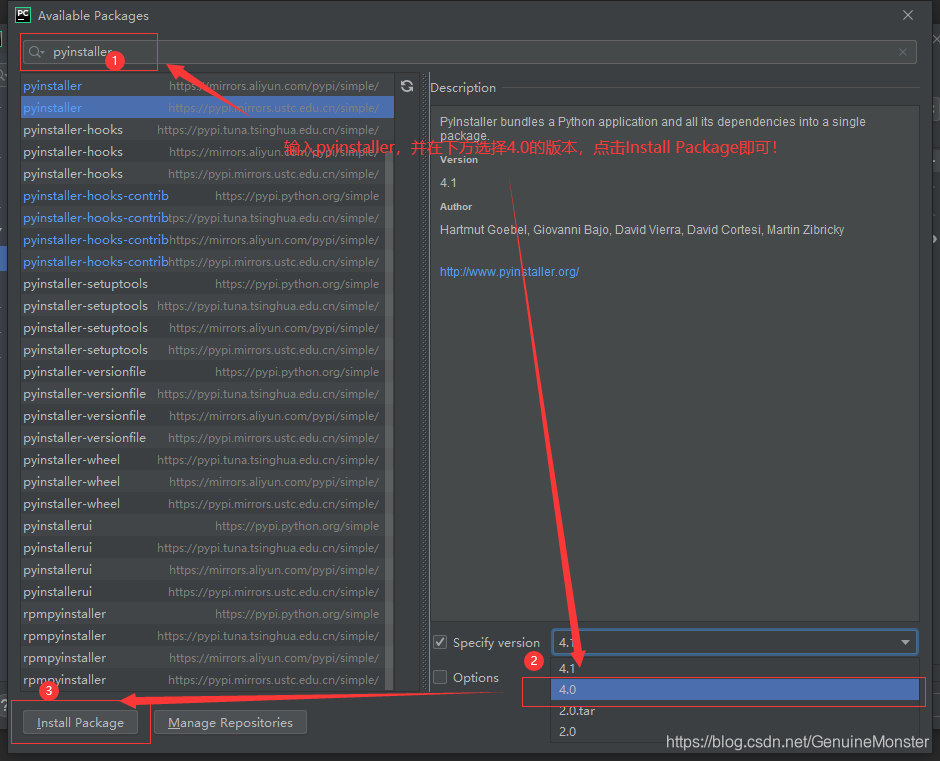The image size is (940, 761).
Task: Click the reload package list icon
Action: pyautogui.click(x=407, y=86)
